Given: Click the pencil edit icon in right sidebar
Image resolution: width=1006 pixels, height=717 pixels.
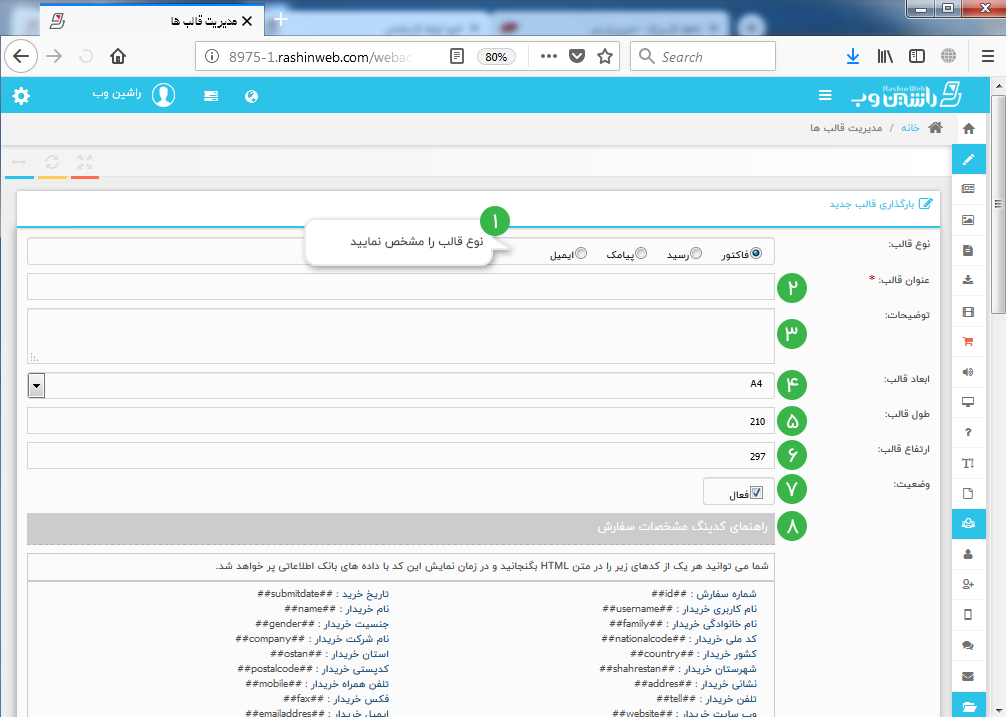Looking at the screenshot, I should [969, 159].
